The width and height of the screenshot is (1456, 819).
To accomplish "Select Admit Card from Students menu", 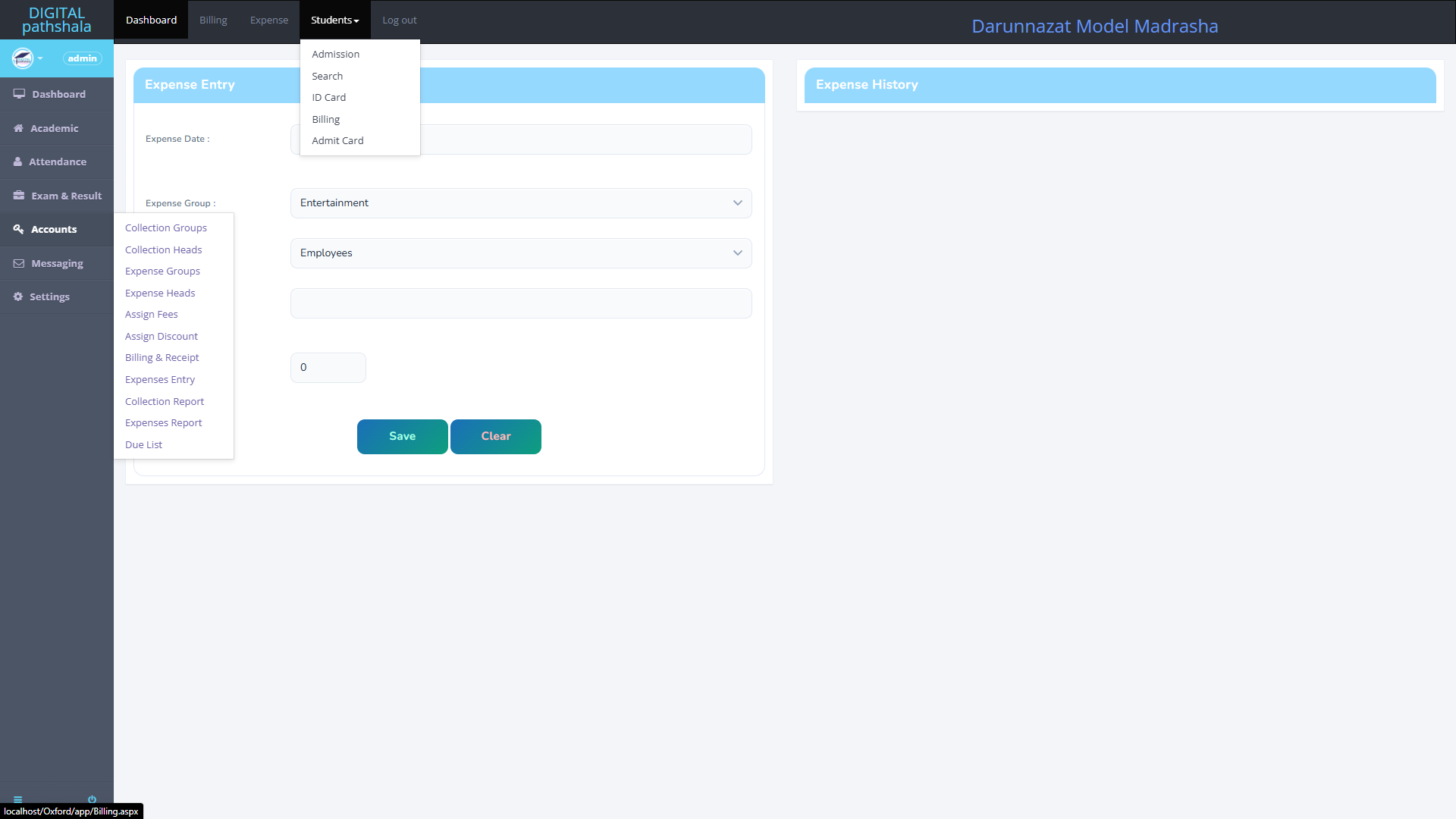I will [337, 141].
